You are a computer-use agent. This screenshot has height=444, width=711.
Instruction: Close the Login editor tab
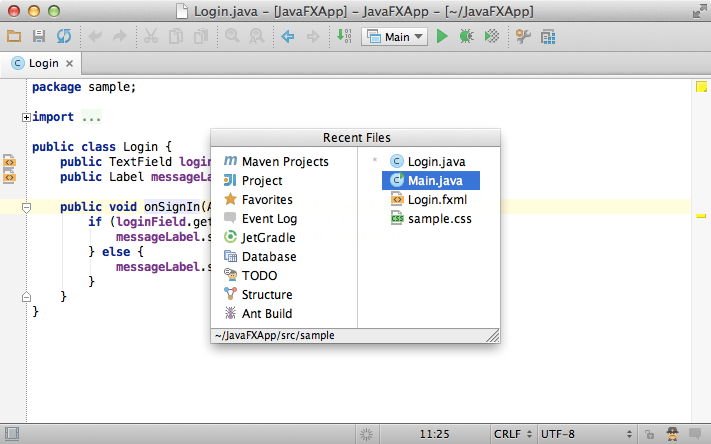point(69,63)
